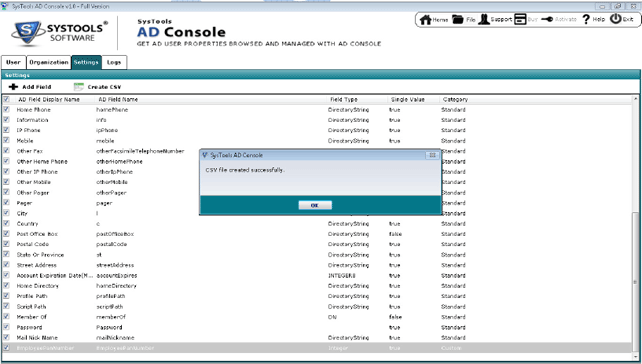
Task: Sort by Single Value column header
Action: (407, 99)
